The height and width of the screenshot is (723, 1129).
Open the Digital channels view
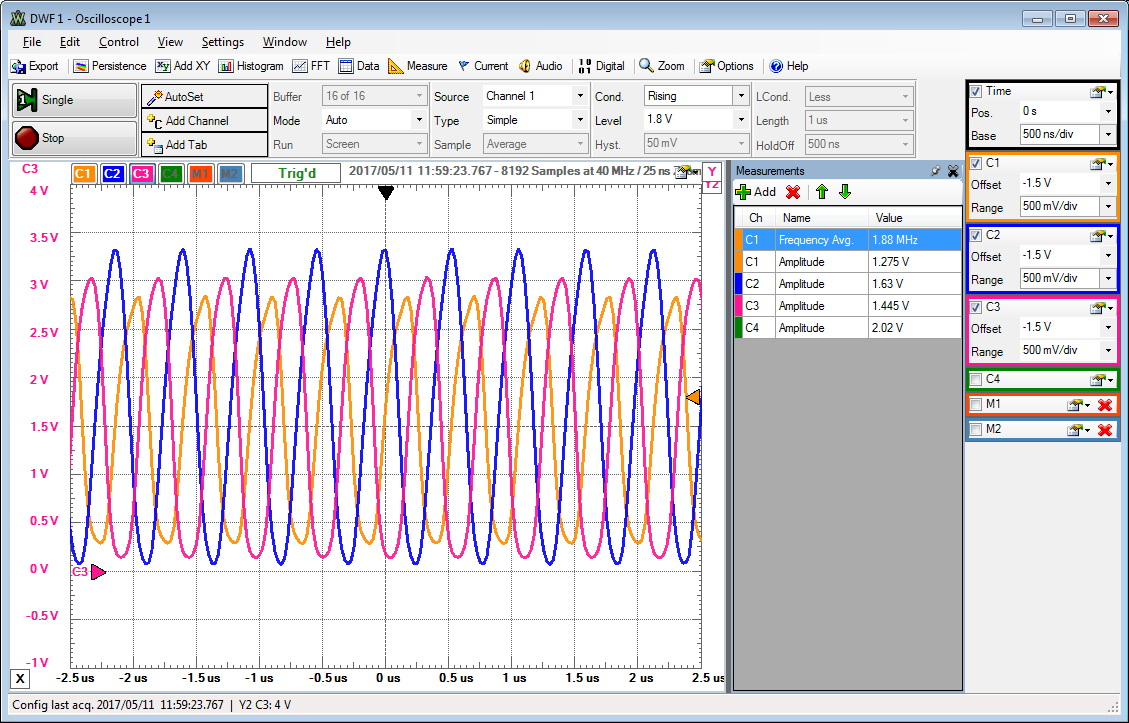tap(601, 66)
